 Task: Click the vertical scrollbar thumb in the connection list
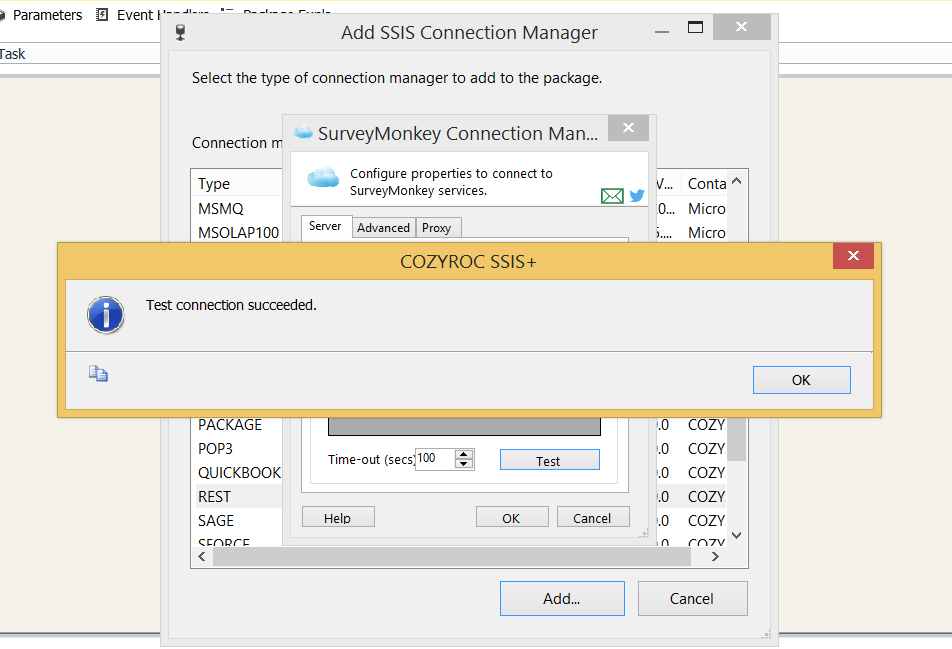(x=736, y=439)
